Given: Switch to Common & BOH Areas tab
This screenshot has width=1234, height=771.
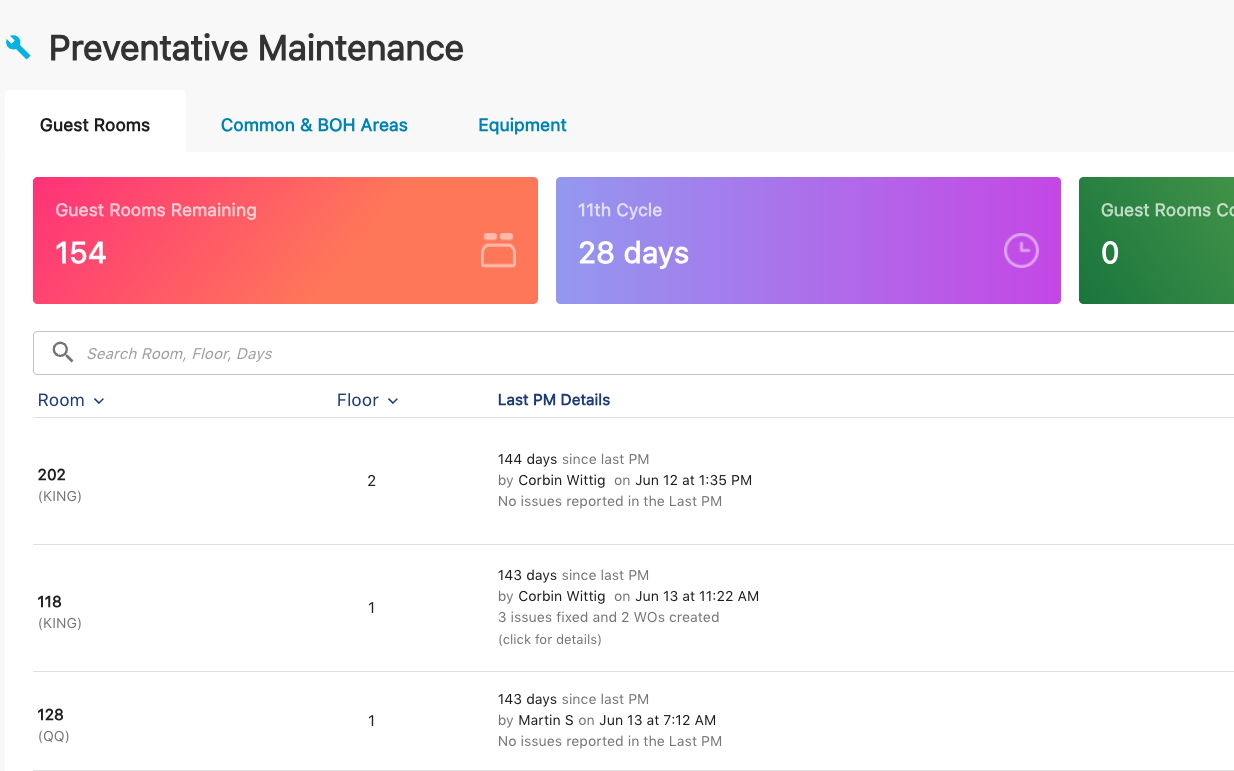Looking at the screenshot, I should 314,125.
